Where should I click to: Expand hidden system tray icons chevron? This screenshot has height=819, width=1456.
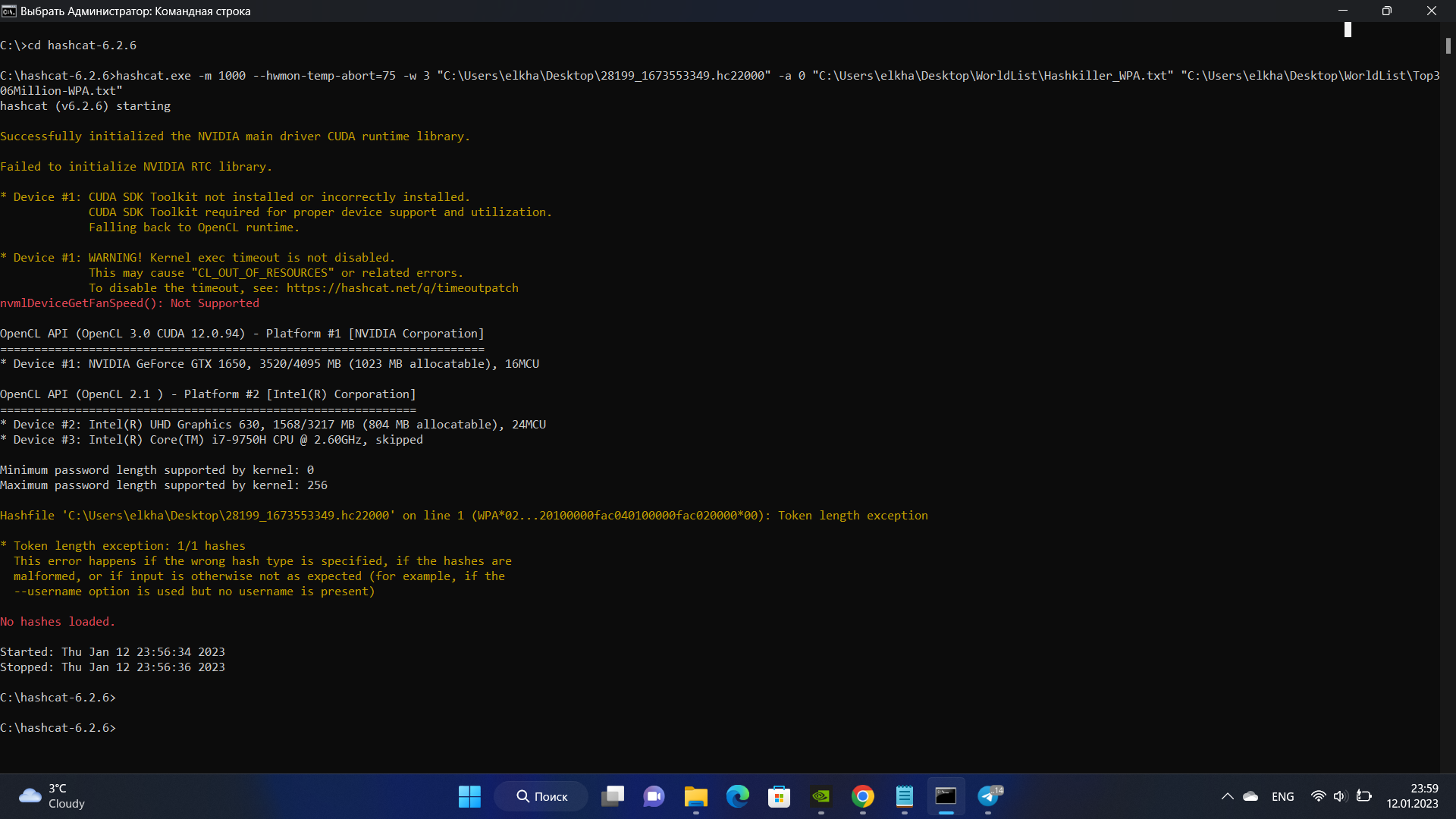(x=1227, y=796)
